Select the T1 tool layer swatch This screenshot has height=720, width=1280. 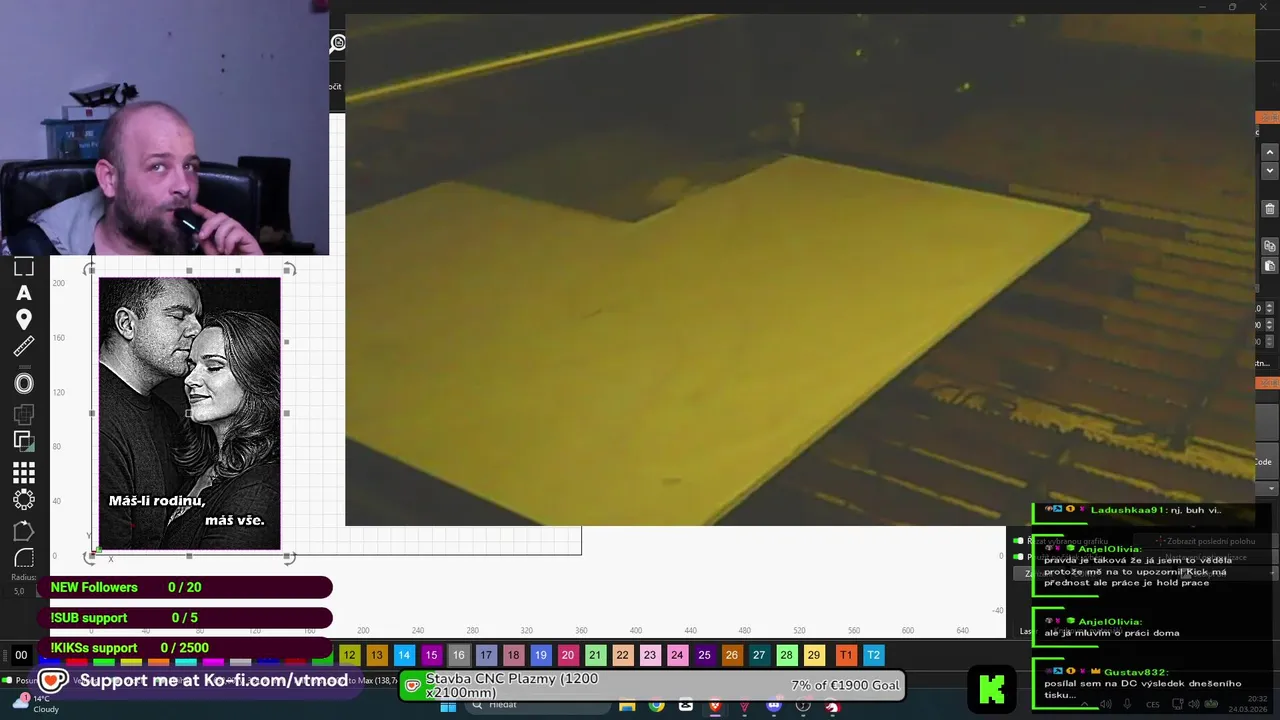pyautogui.click(x=846, y=656)
